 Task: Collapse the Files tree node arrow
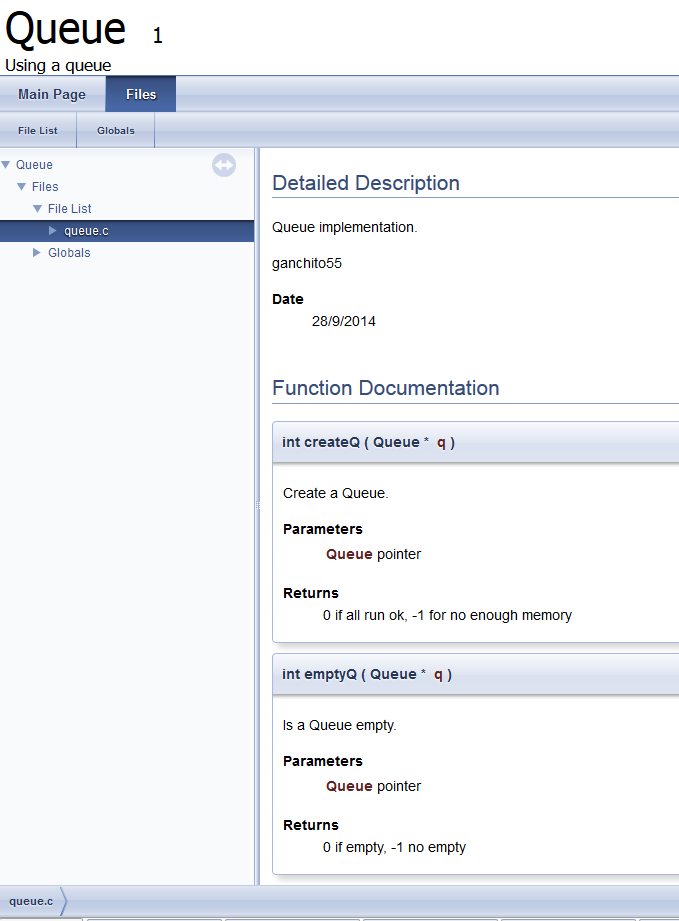(22, 187)
